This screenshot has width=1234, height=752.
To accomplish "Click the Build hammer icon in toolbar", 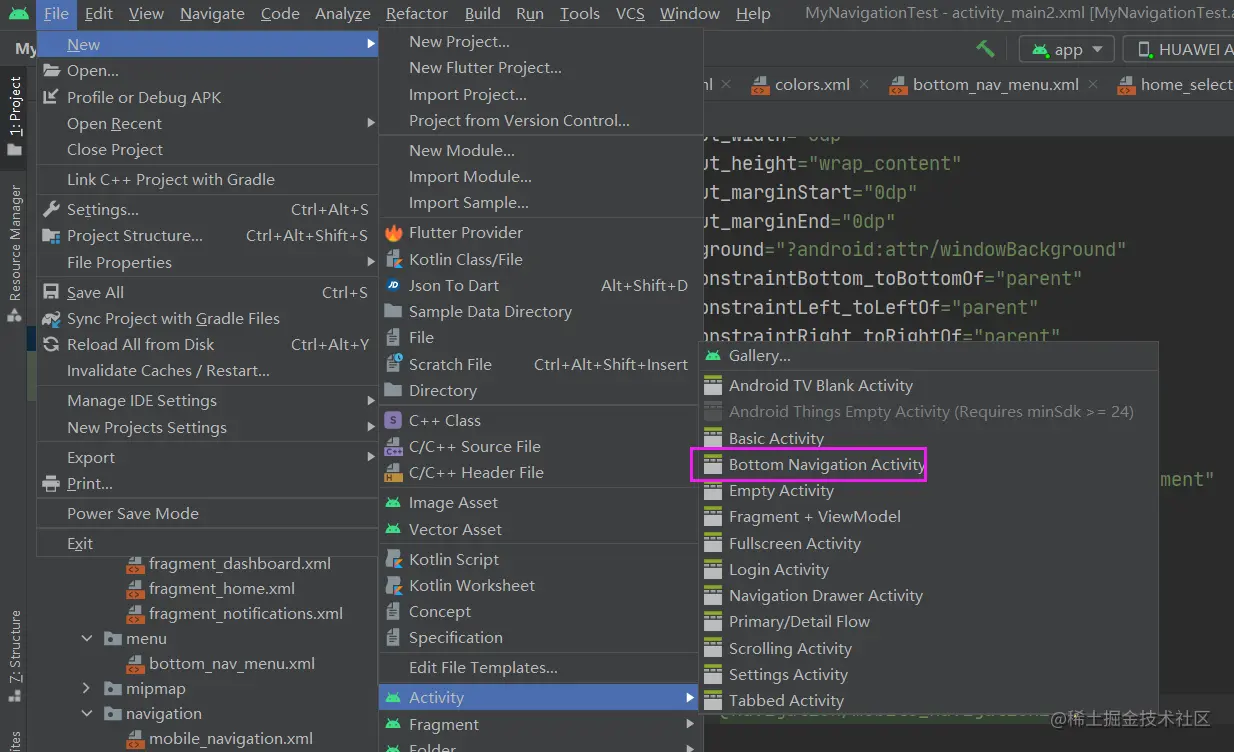I will coord(985,49).
